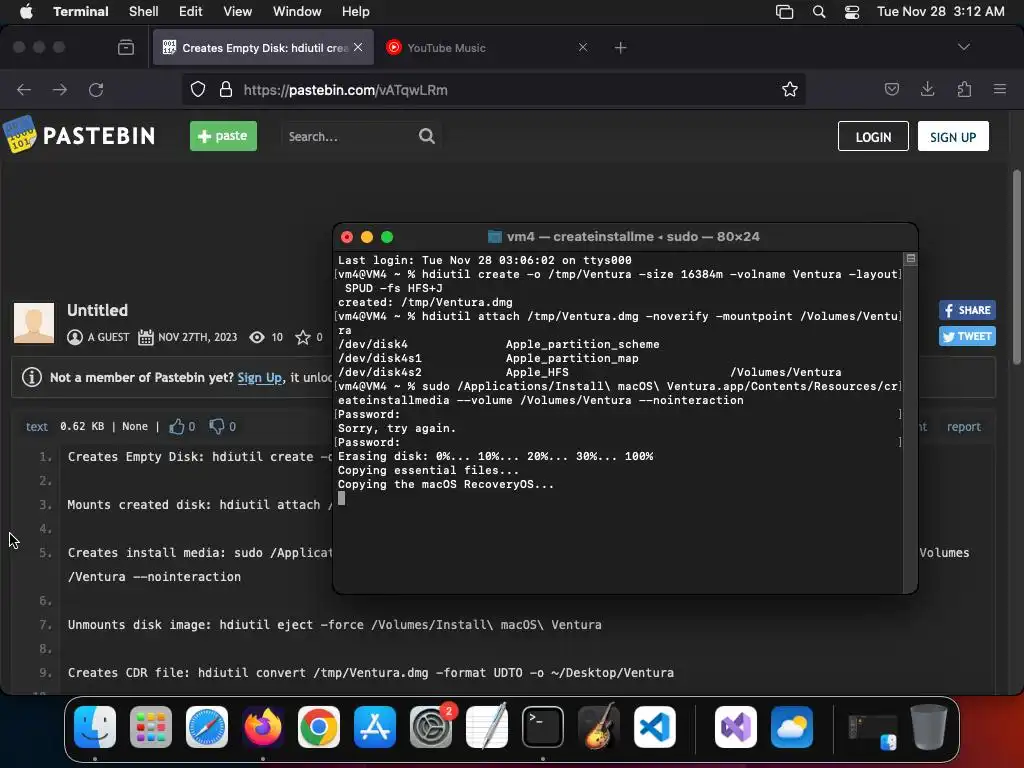Click line 7 Unmounts disk image text
Viewport: 1024px width, 768px height.
[x=334, y=624]
